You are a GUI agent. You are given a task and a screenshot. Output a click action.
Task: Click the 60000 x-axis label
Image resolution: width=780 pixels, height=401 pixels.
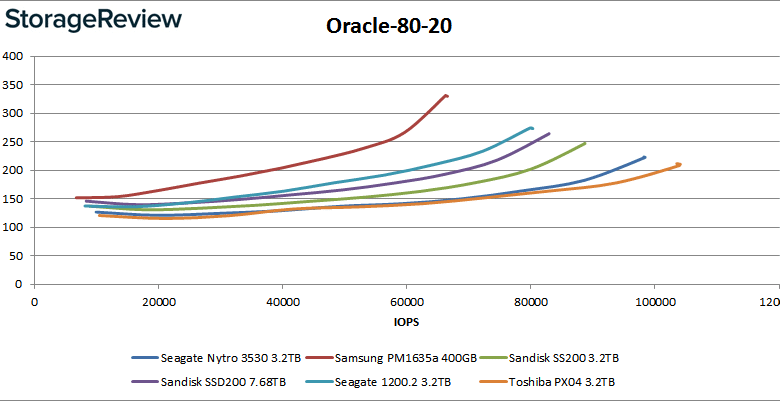[x=406, y=301]
